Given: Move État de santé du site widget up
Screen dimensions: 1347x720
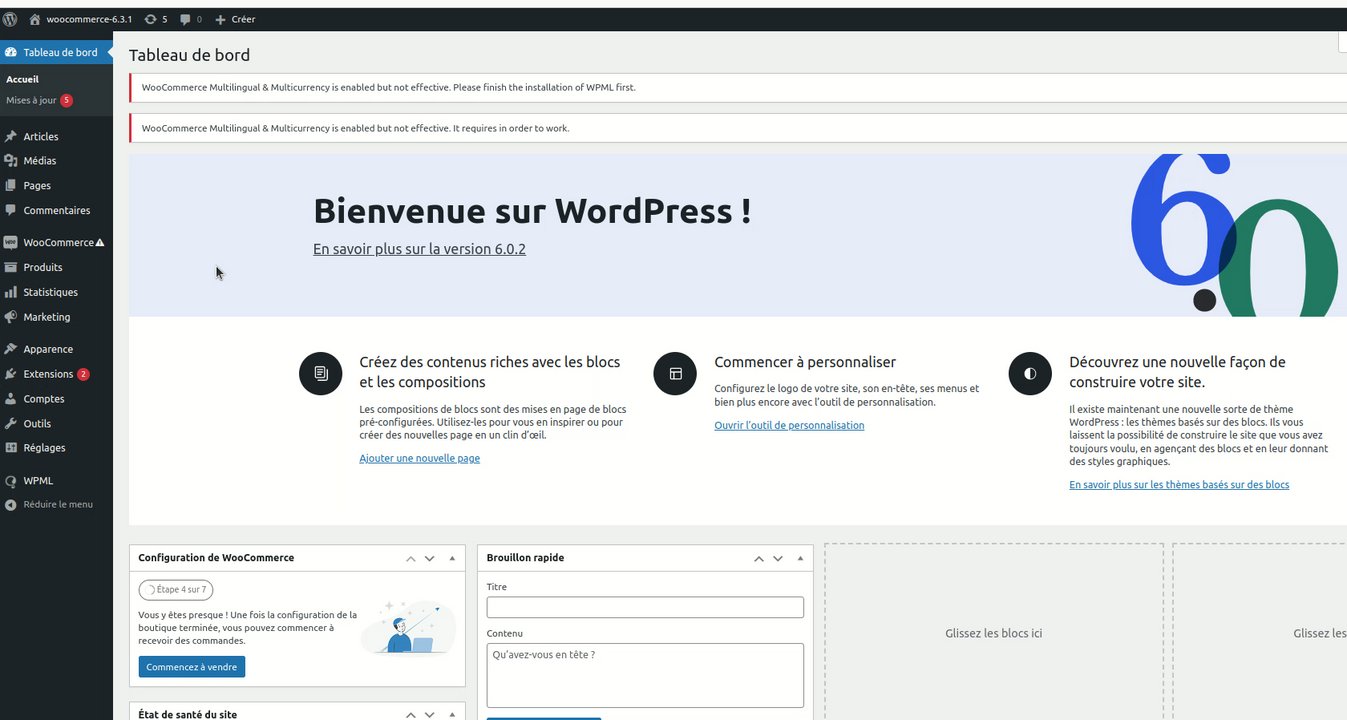Looking at the screenshot, I should pos(410,715).
